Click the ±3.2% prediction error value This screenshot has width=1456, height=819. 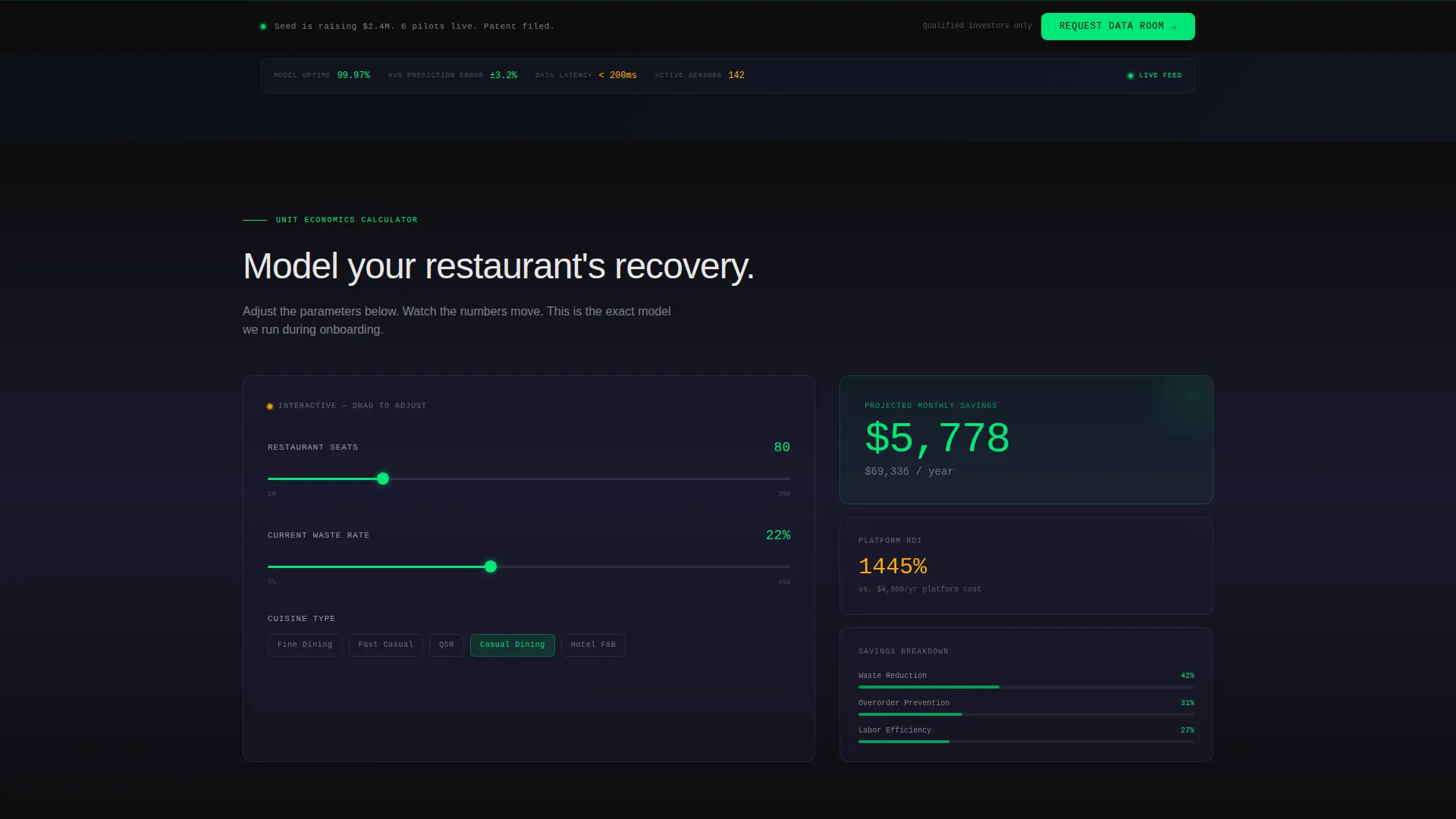[504, 76]
